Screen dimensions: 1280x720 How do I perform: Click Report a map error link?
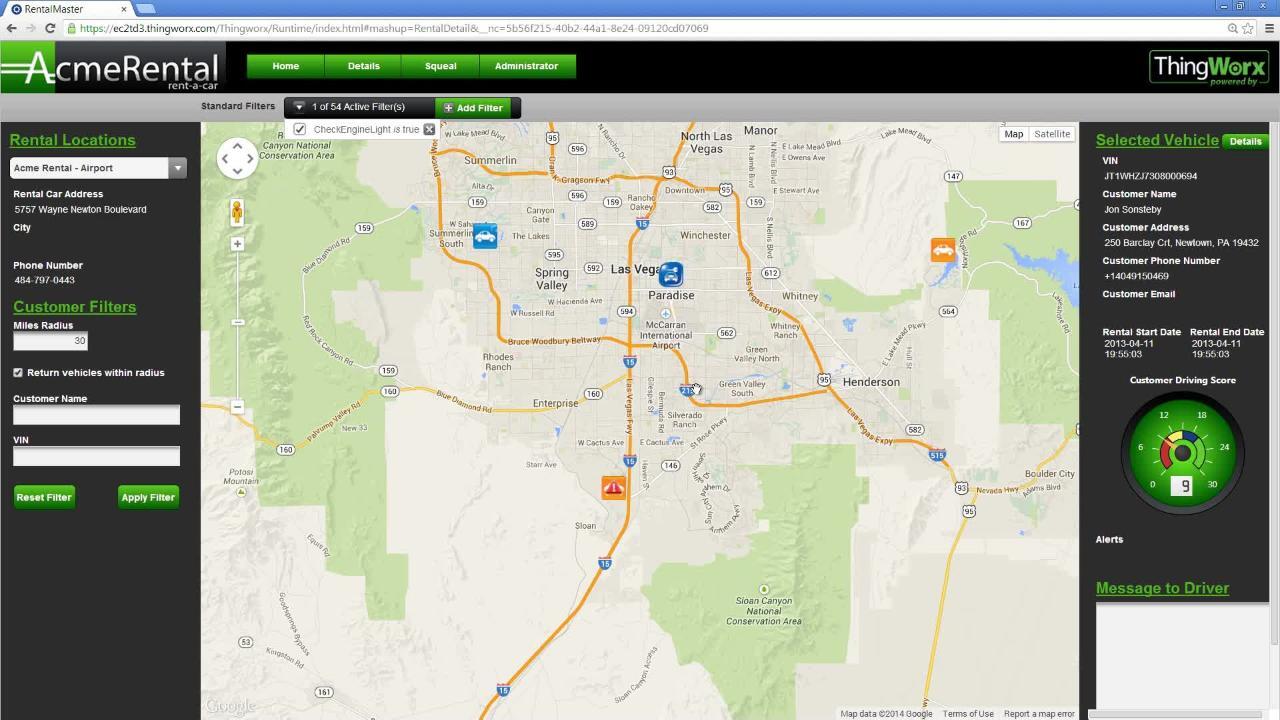point(1040,714)
